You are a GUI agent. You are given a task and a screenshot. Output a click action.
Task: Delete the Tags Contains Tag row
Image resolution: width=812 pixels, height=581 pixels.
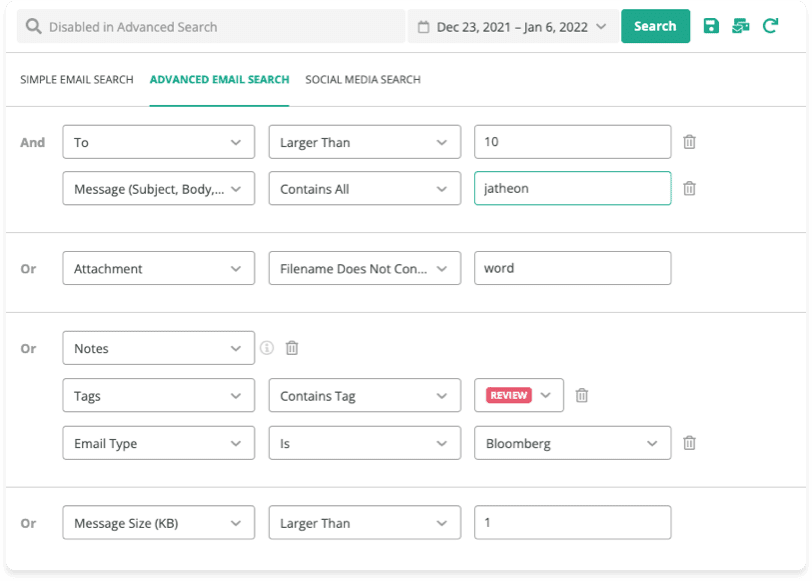(x=582, y=396)
